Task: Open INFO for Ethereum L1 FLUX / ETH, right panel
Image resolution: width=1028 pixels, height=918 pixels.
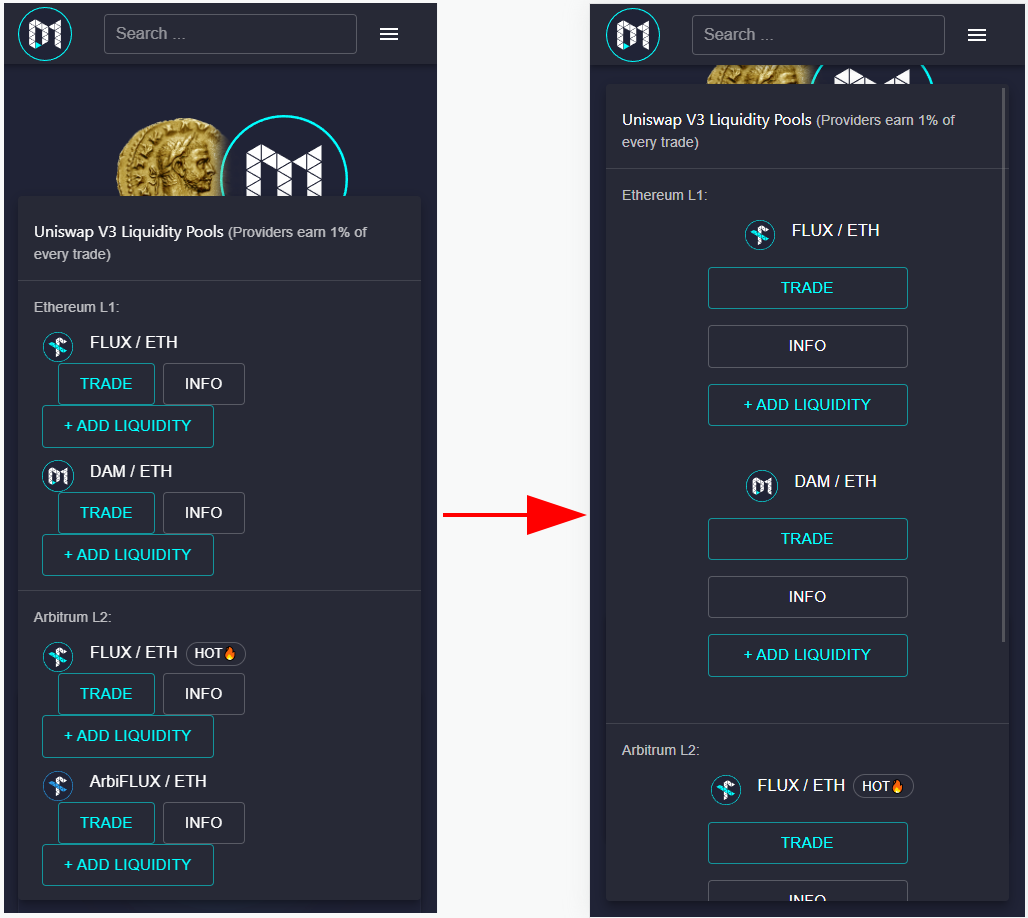Action: (808, 346)
